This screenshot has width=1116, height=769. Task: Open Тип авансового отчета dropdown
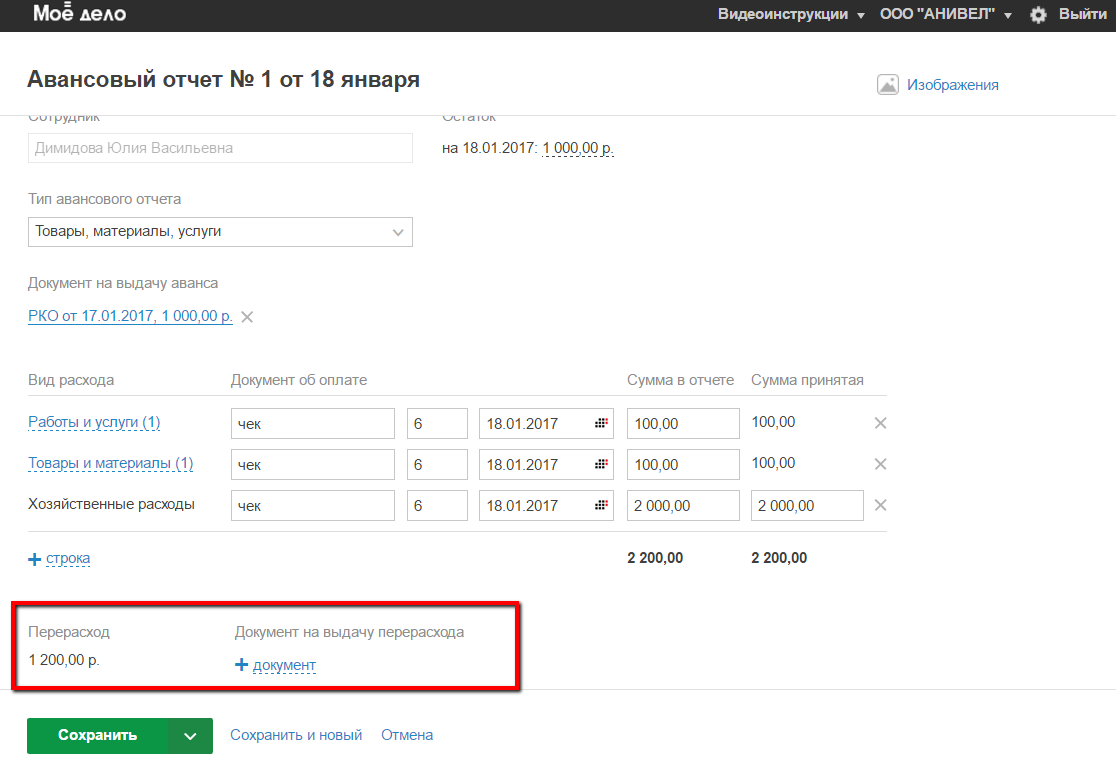[220, 232]
